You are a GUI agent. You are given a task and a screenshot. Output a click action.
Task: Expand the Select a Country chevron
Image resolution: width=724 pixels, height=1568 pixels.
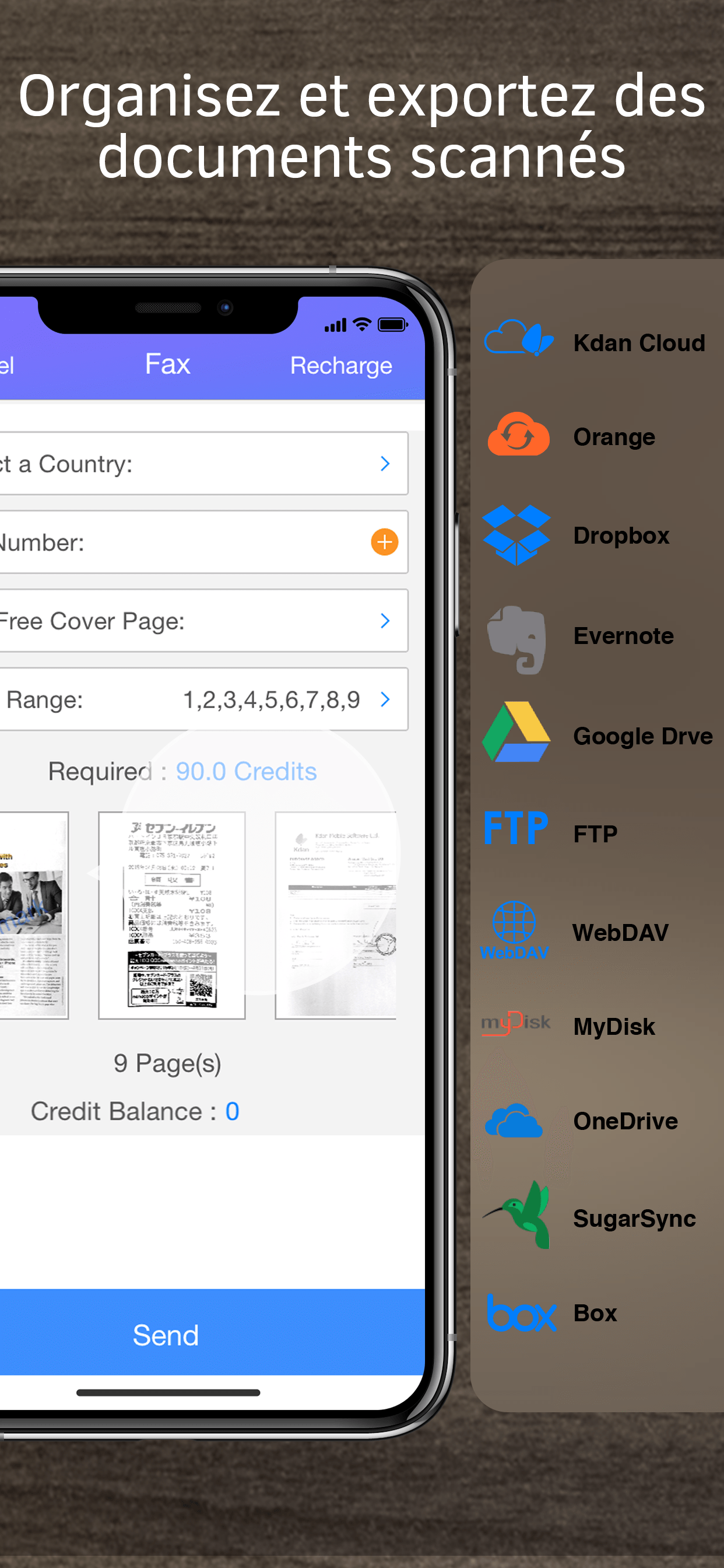(x=385, y=464)
